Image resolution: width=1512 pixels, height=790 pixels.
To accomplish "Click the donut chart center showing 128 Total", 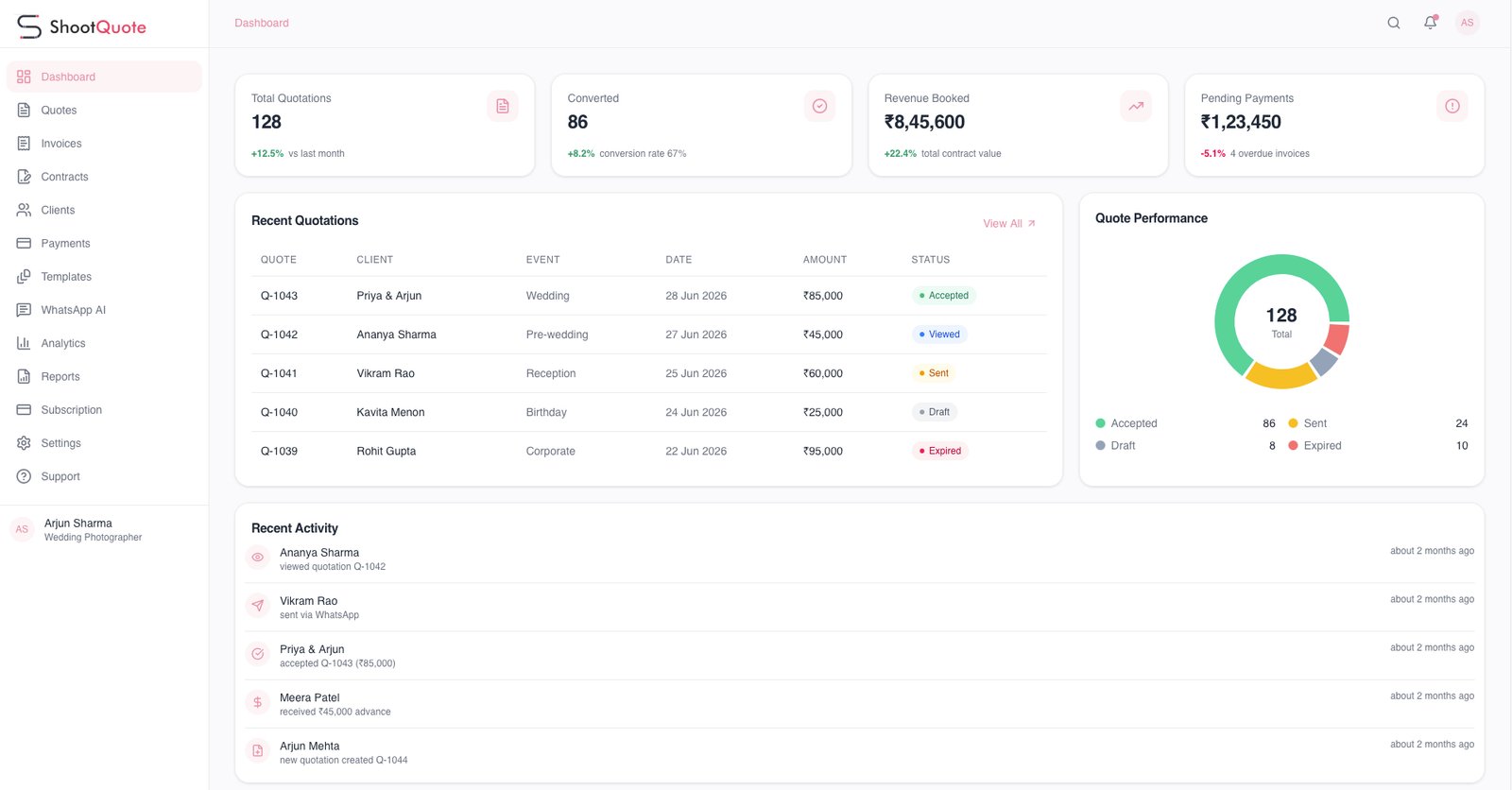I will 1281,321.
